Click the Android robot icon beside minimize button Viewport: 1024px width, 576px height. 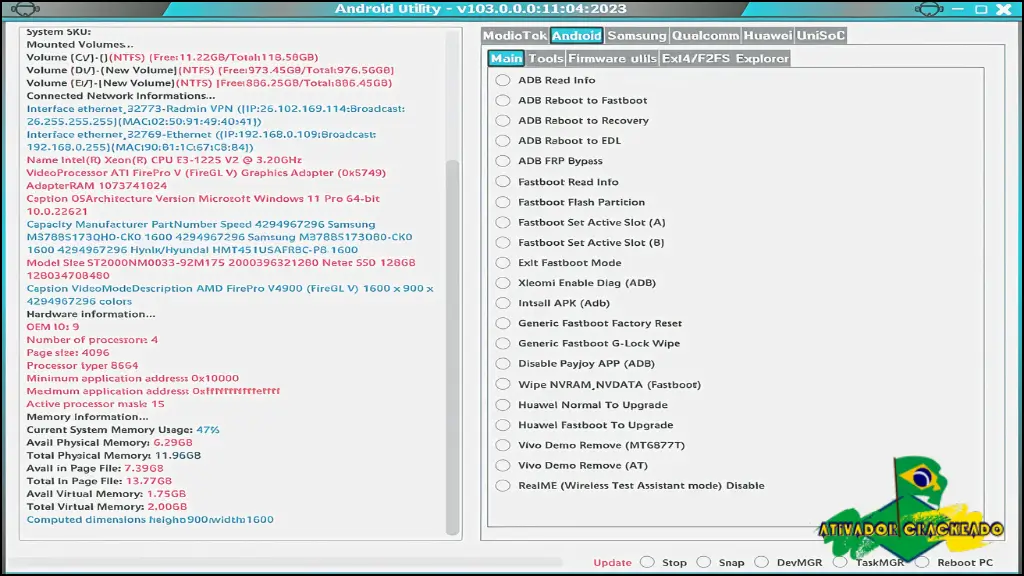pos(929,8)
